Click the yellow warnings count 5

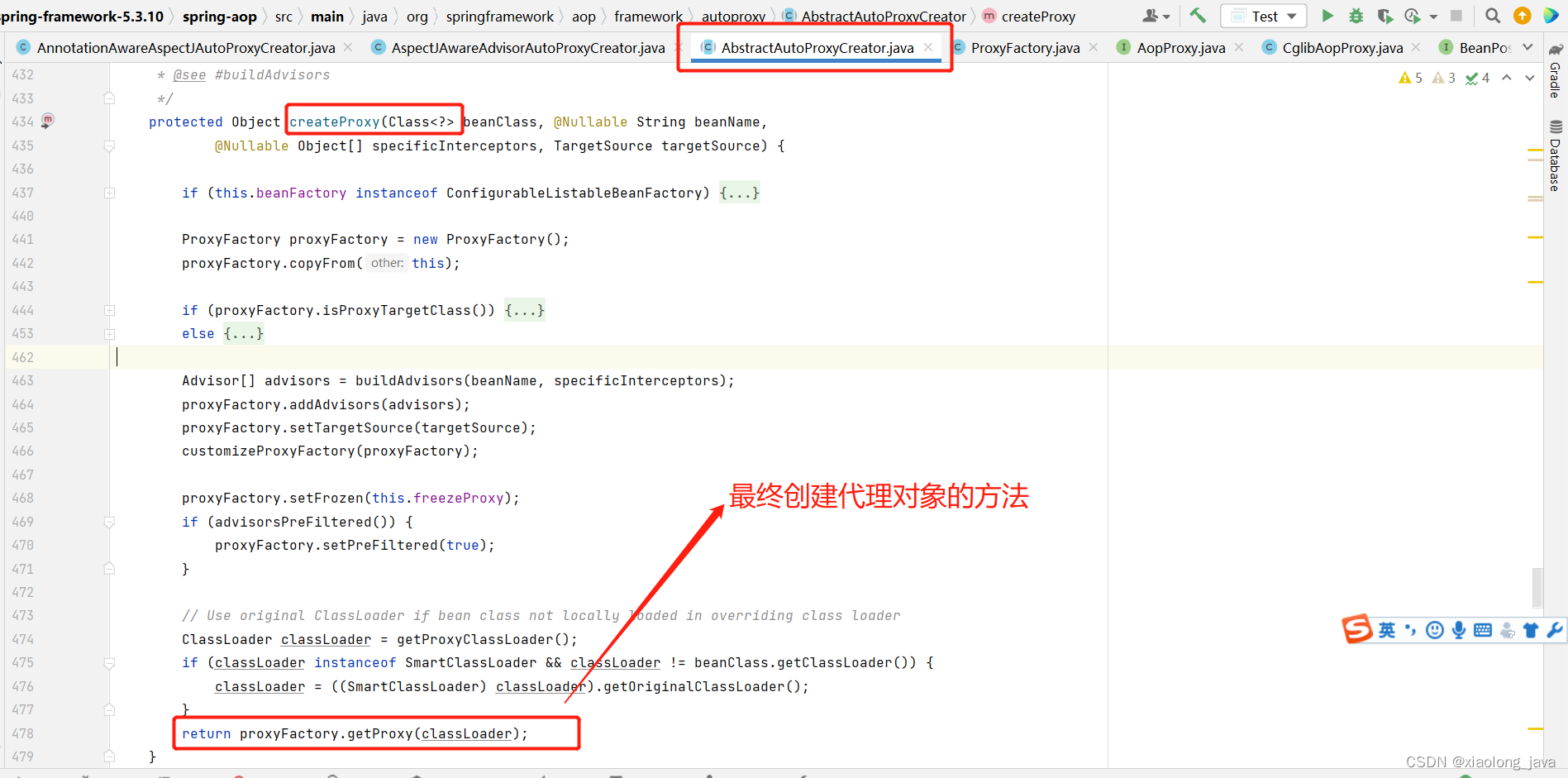(x=1410, y=78)
